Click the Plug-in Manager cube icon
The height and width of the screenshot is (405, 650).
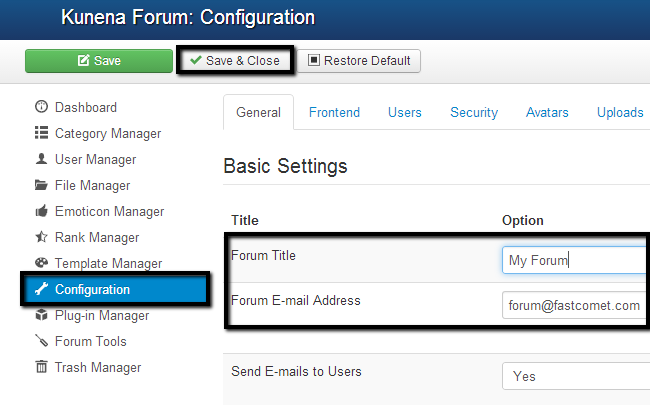click(x=41, y=315)
